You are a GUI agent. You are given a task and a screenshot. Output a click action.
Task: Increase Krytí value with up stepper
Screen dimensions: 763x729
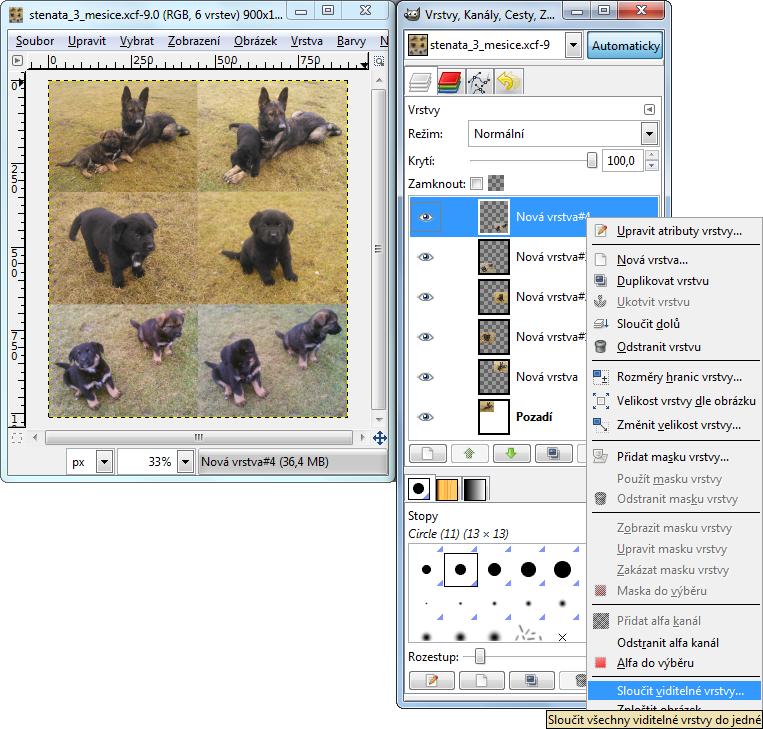point(652,155)
